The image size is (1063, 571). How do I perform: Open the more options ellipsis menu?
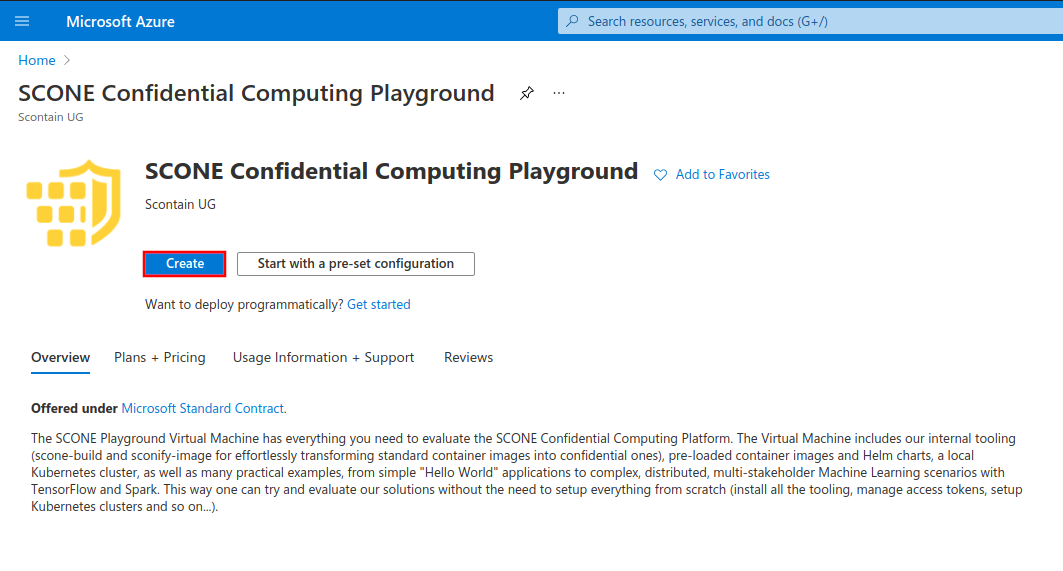click(559, 93)
